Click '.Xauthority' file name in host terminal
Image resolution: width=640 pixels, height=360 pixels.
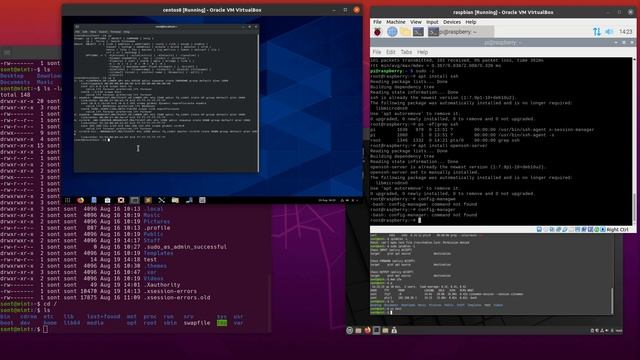point(162,285)
